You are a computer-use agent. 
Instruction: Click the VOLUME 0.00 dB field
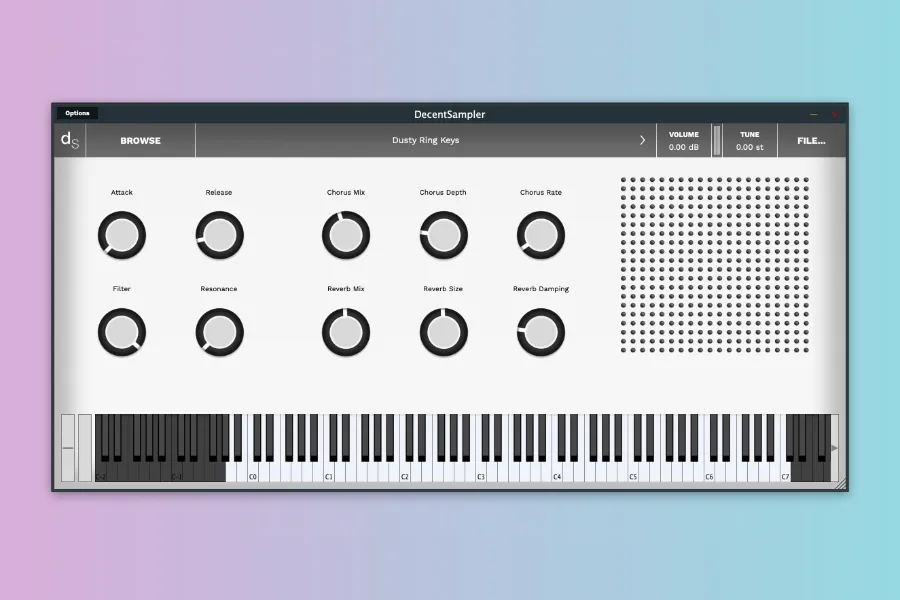point(684,141)
